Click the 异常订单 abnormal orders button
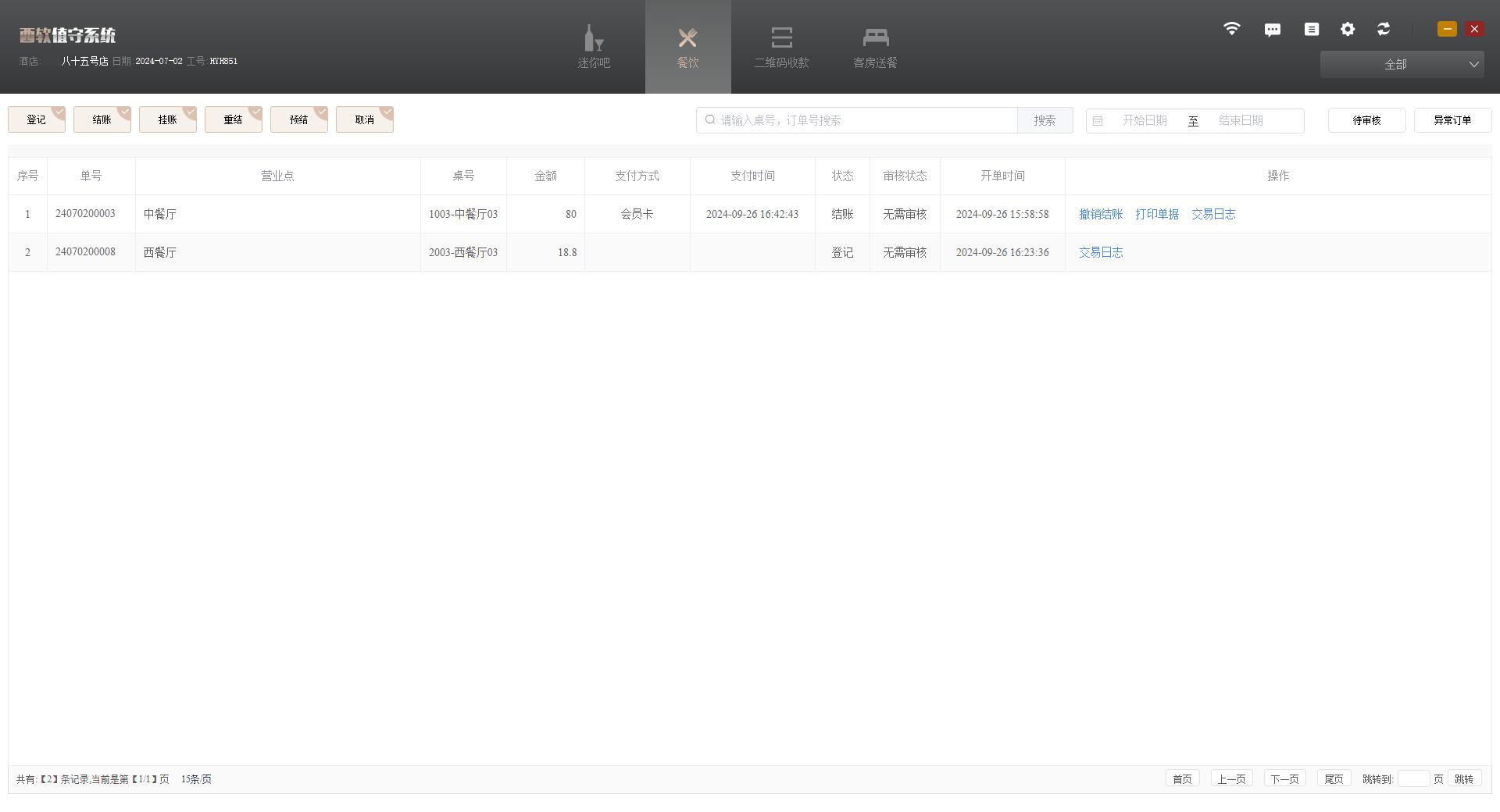The height and width of the screenshot is (812, 1500). coord(1452,120)
